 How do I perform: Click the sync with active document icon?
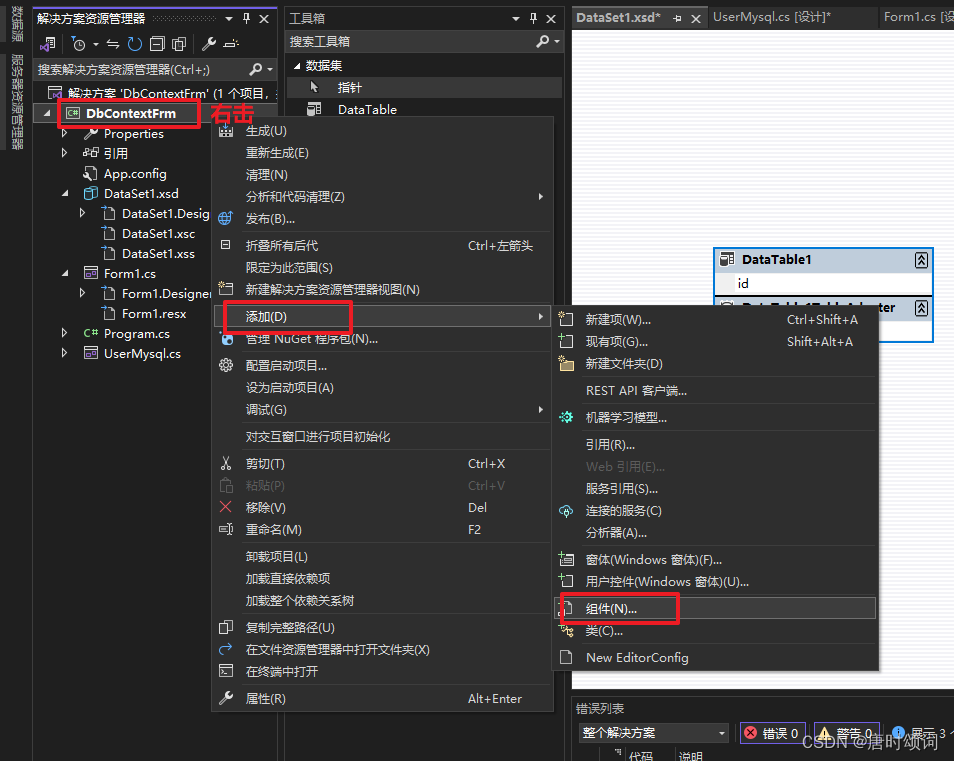[111, 44]
